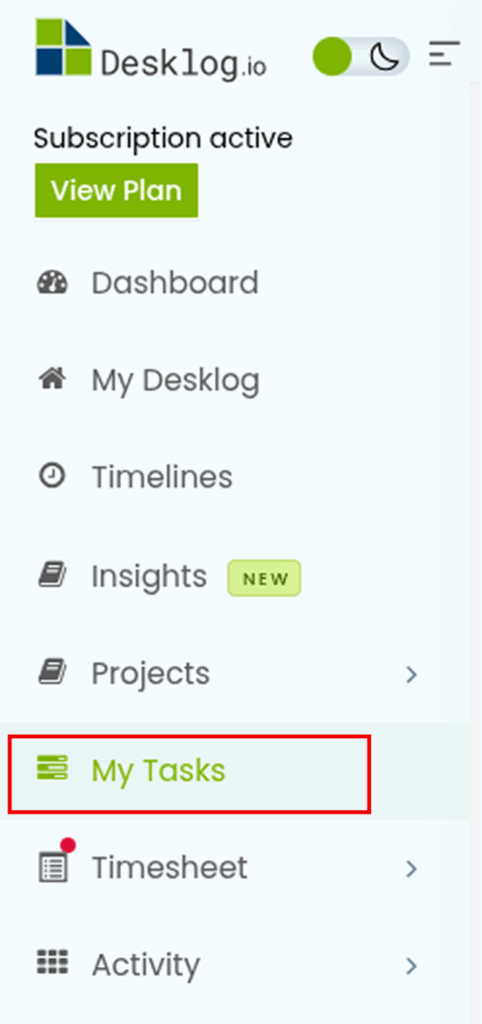Collapse the sidebar via the hamburger icon
The height and width of the screenshot is (1024, 482).
point(444,54)
